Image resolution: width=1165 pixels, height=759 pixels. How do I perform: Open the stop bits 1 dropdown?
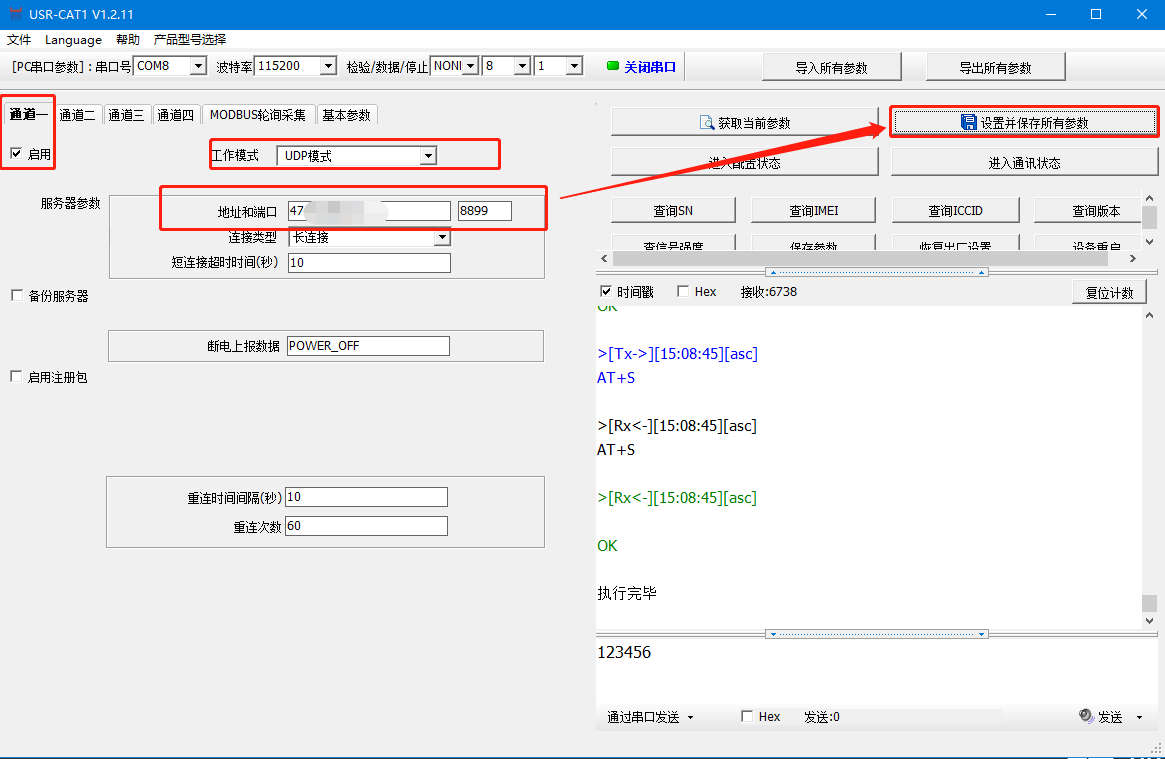point(574,66)
